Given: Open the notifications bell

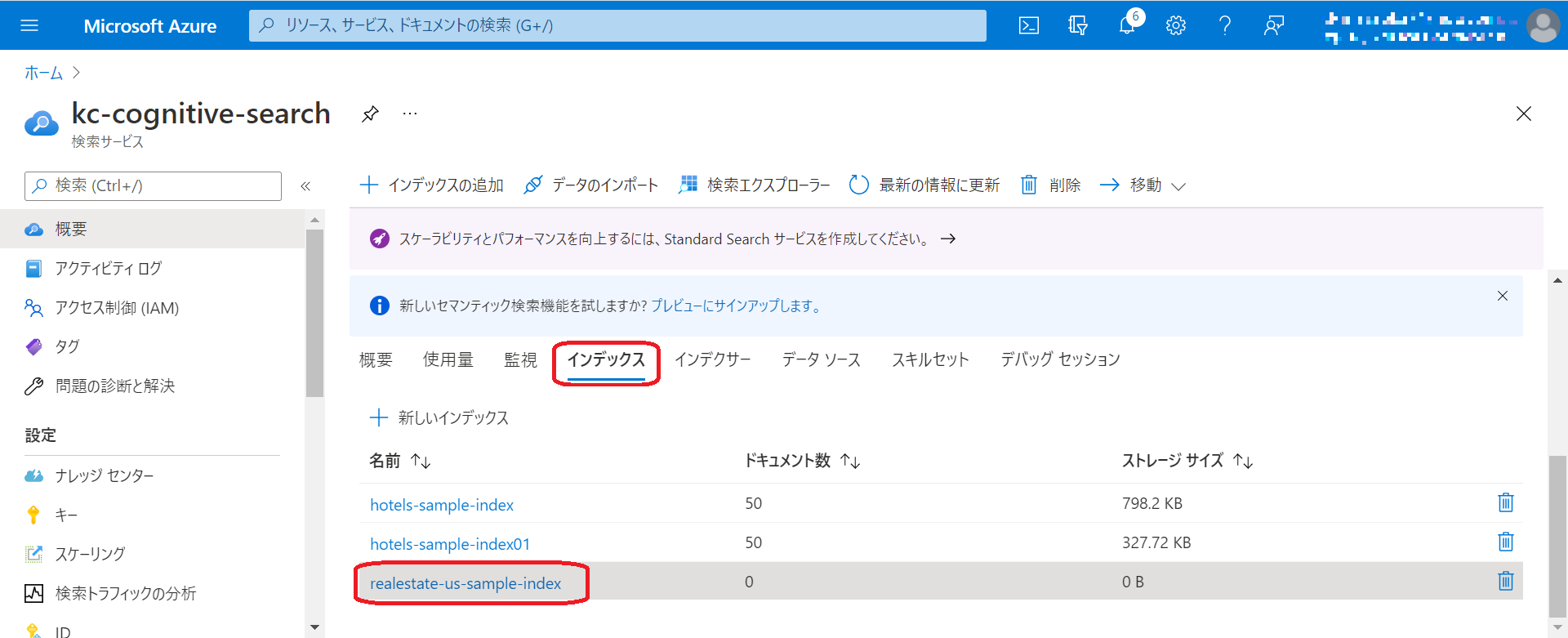Looking at the screenshot, I should [1127, 25].
